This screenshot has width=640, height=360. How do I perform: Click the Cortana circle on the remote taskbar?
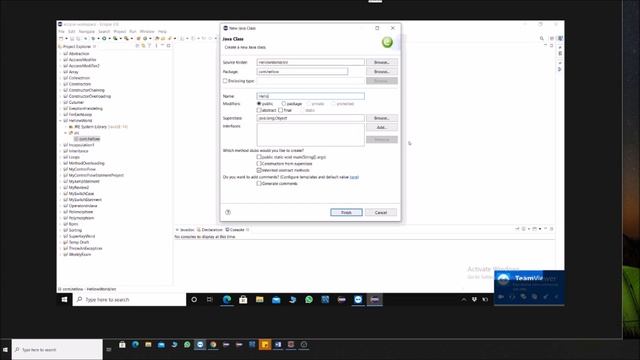pos(194,300)
